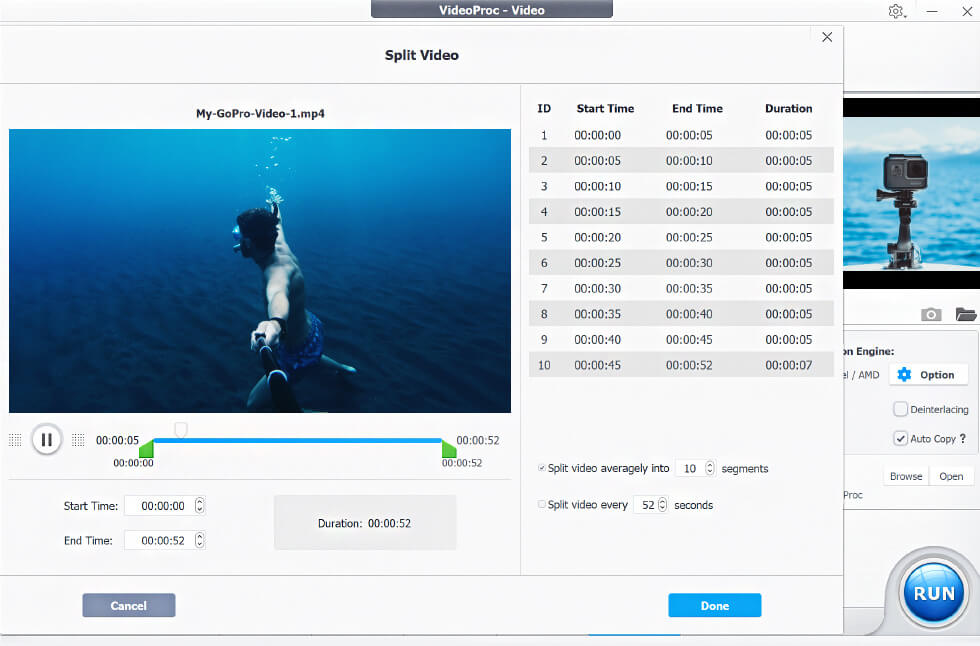Image resolution: width=980 pixels, height=646 pixels.
Task: Click the GoPro camera preview thumbnail
Action: (911, 193)
